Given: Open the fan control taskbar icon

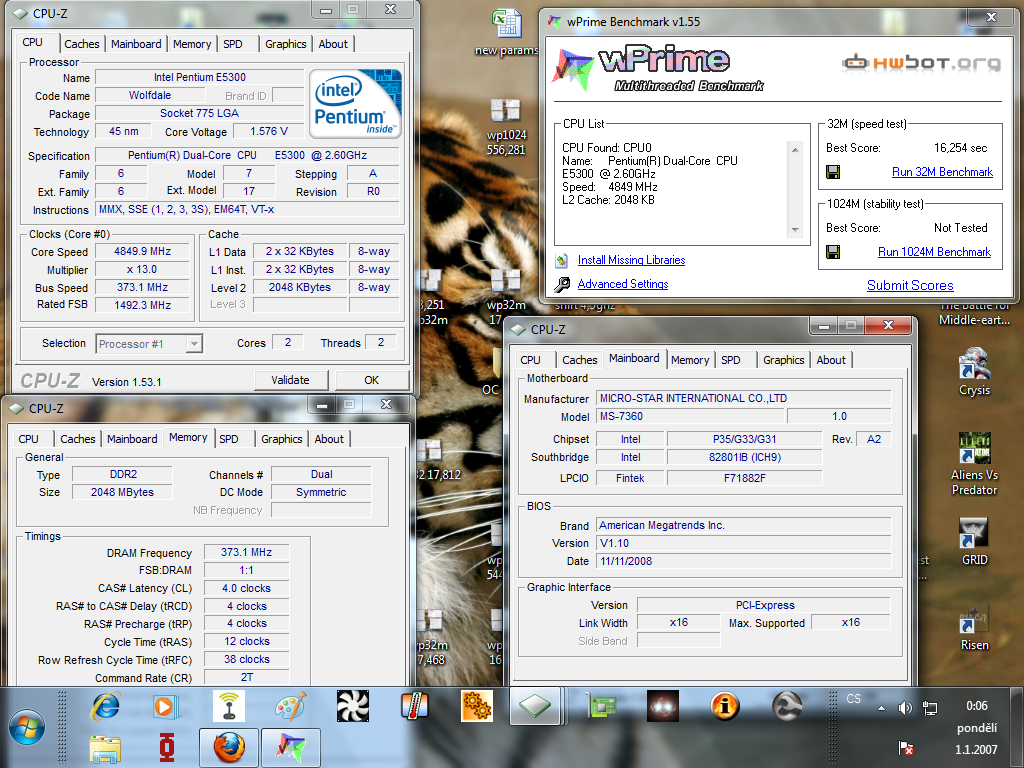Looking at the screenshot, I should coord(353,707).
